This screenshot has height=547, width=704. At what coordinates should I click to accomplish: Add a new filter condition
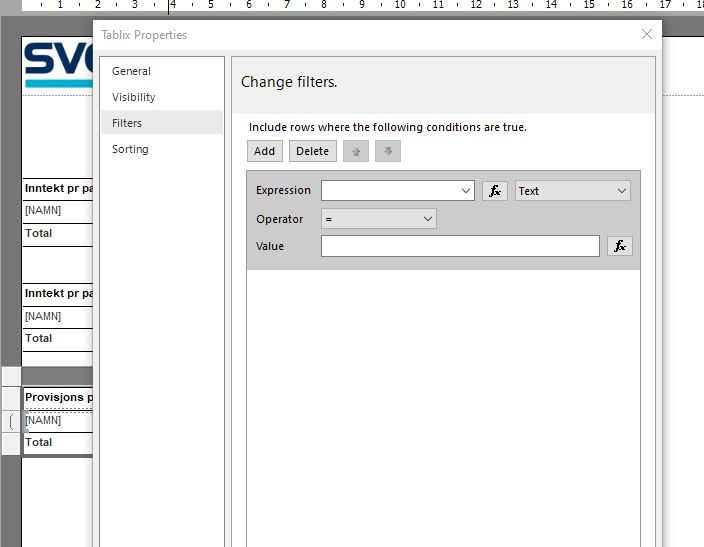264,151
